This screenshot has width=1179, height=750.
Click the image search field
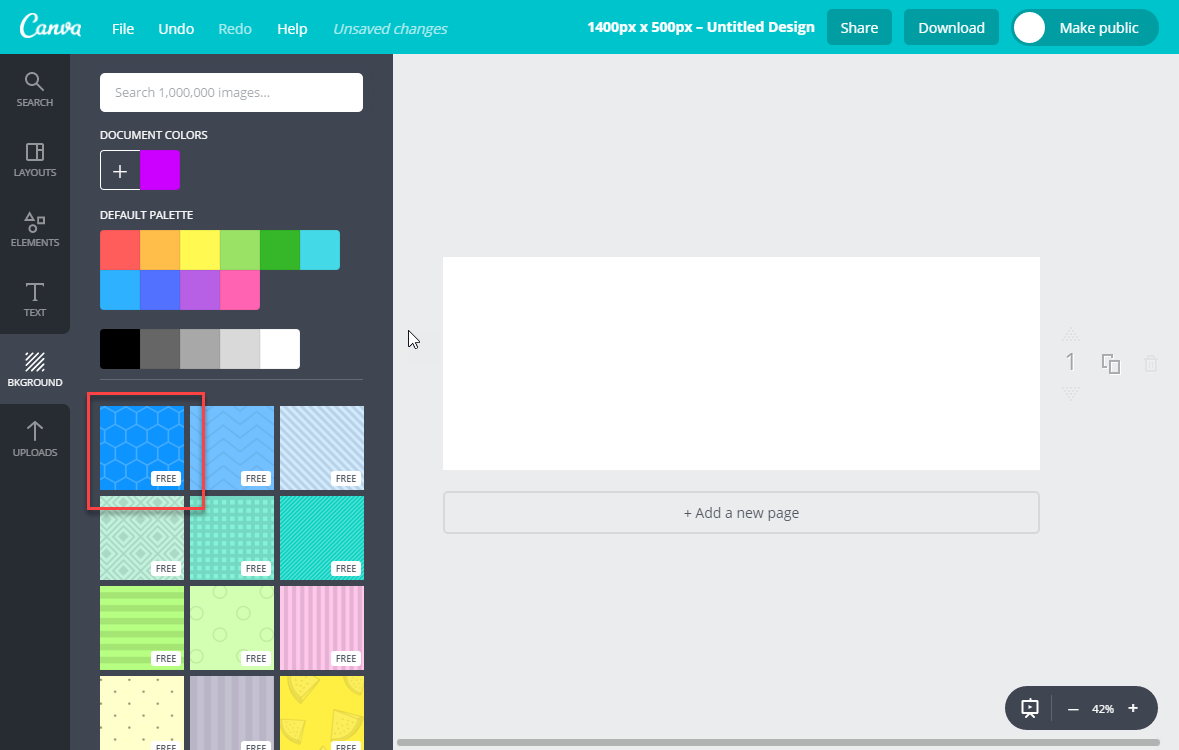coord(231,93)
